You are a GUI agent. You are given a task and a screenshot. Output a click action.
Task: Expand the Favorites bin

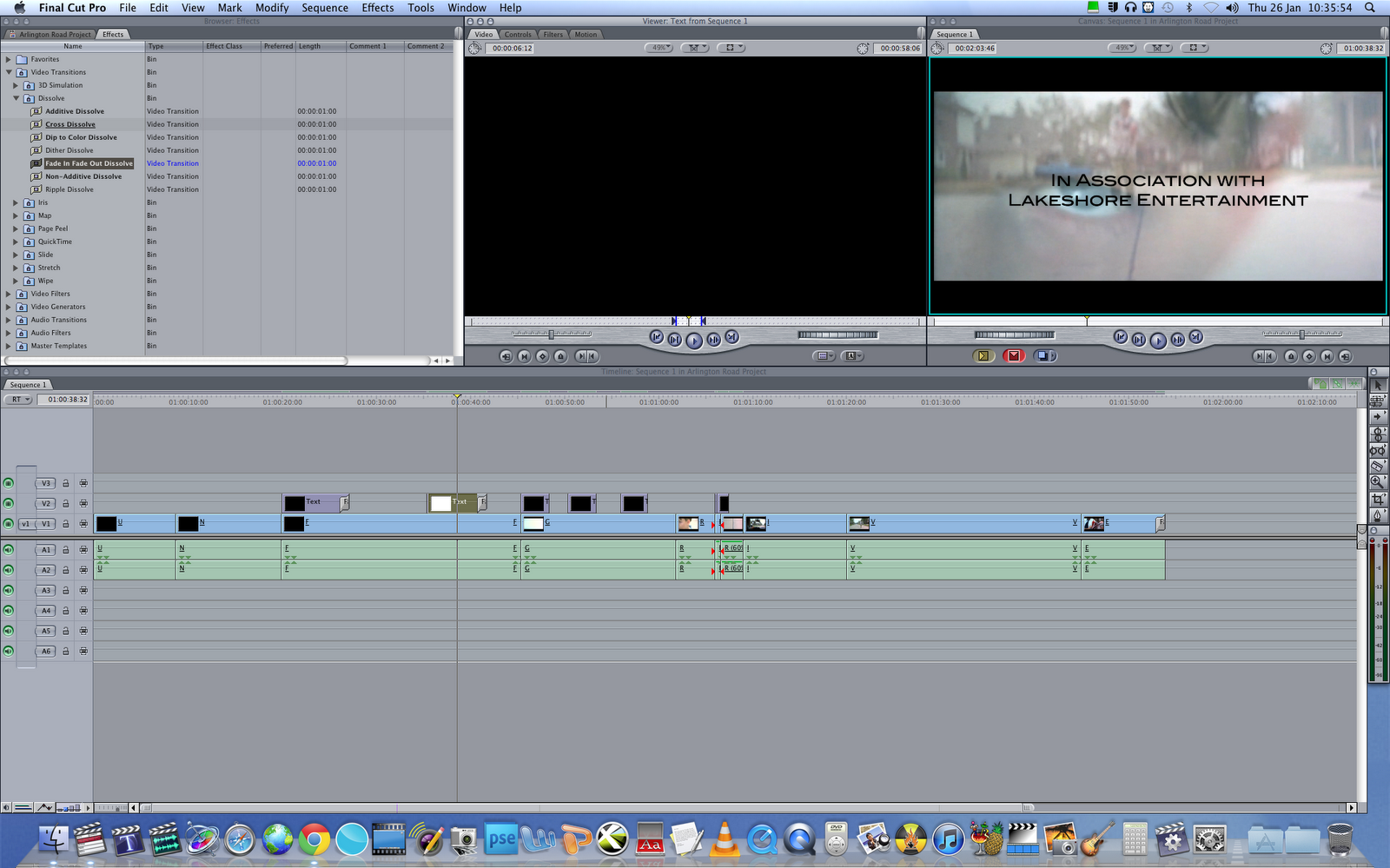click(x=9, y=59)
